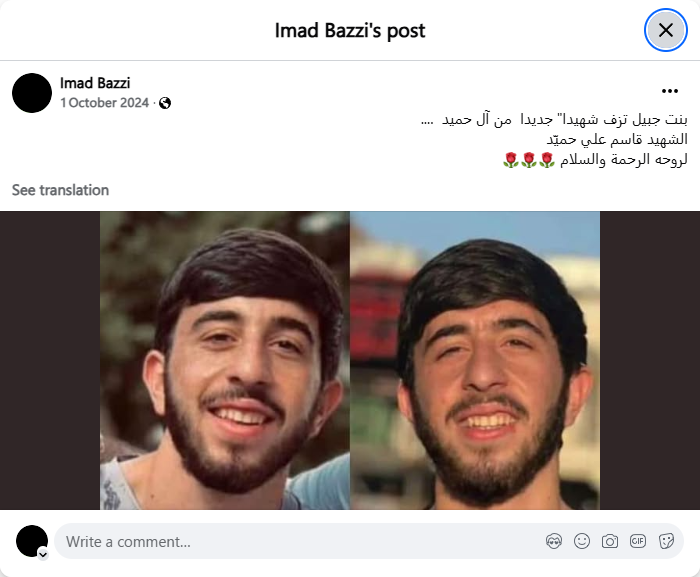Click the 1 October 2024 timestamp

[x=104, y=103]
